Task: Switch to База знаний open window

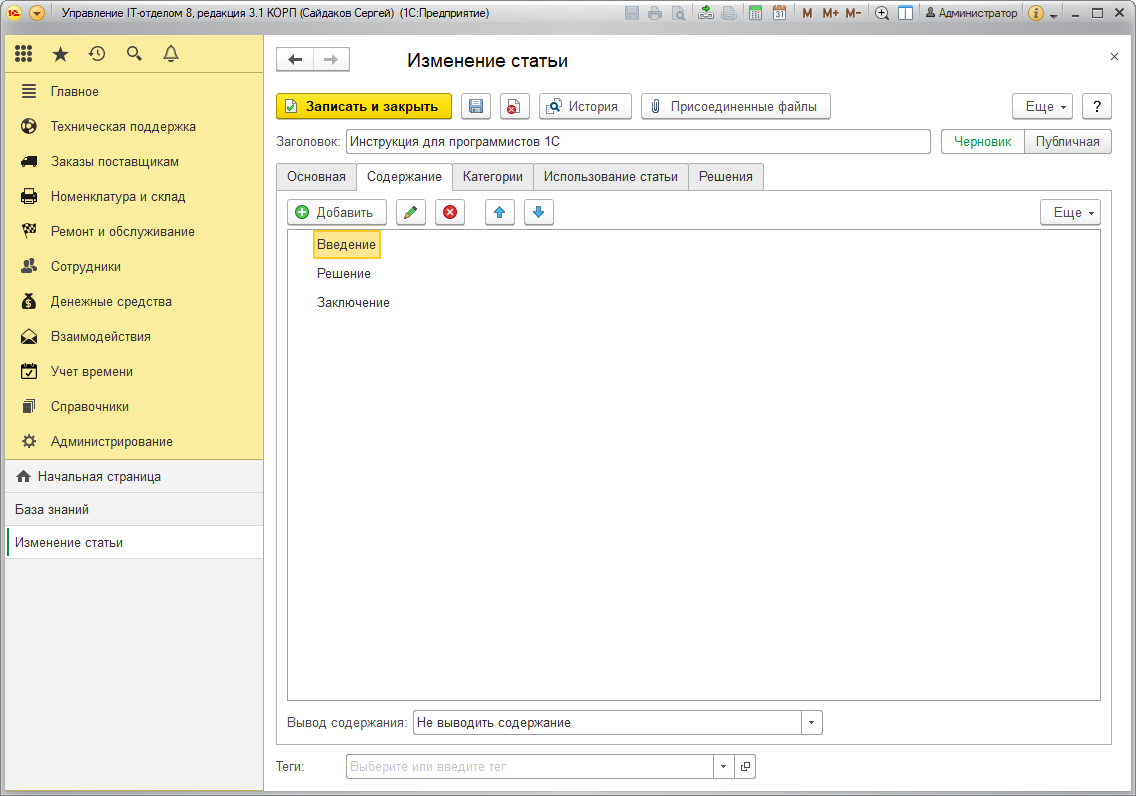Action: pos(134,509)
